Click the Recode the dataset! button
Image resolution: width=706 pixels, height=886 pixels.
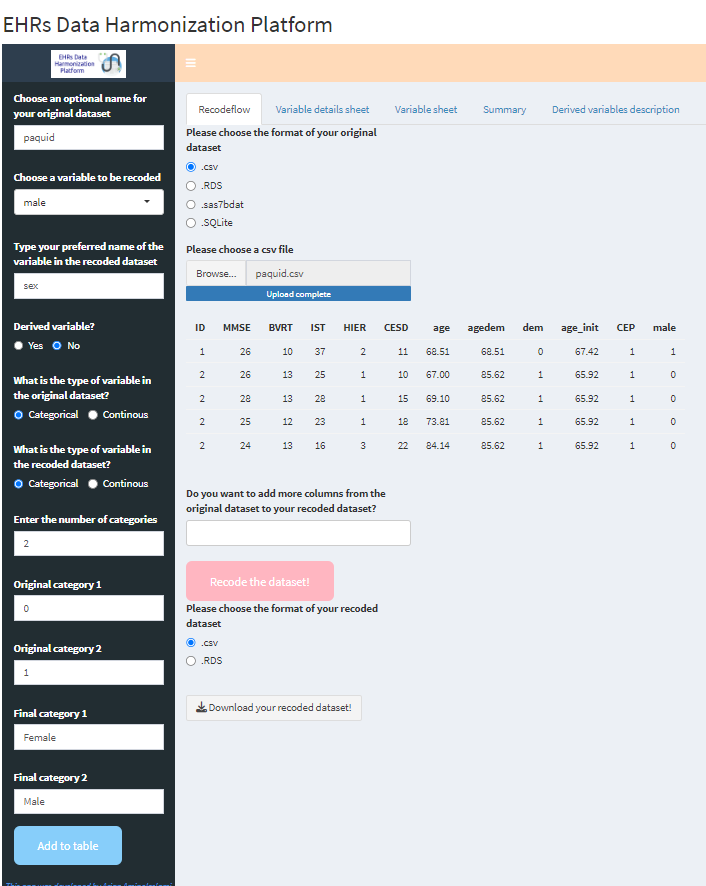pyautogui.click(x=260, y=581)
